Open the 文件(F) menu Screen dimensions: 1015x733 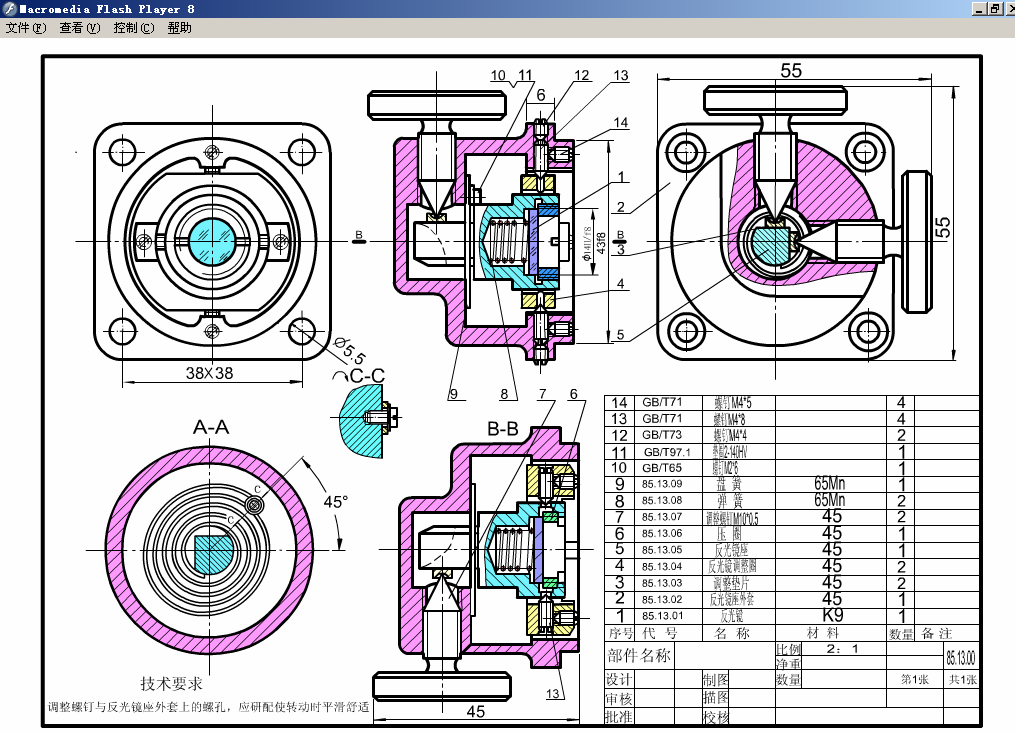point(26,28)
